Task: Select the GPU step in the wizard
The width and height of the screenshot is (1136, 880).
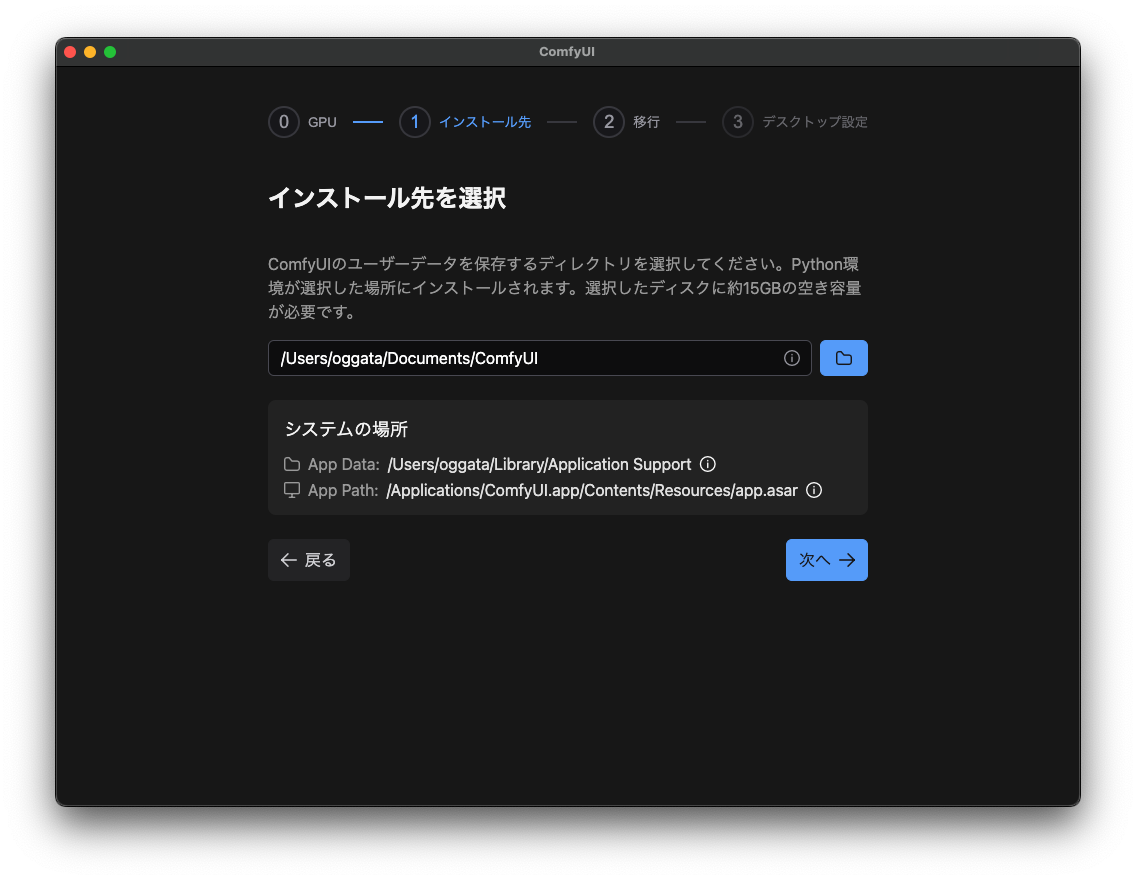Action: click(x=322, y=121)
